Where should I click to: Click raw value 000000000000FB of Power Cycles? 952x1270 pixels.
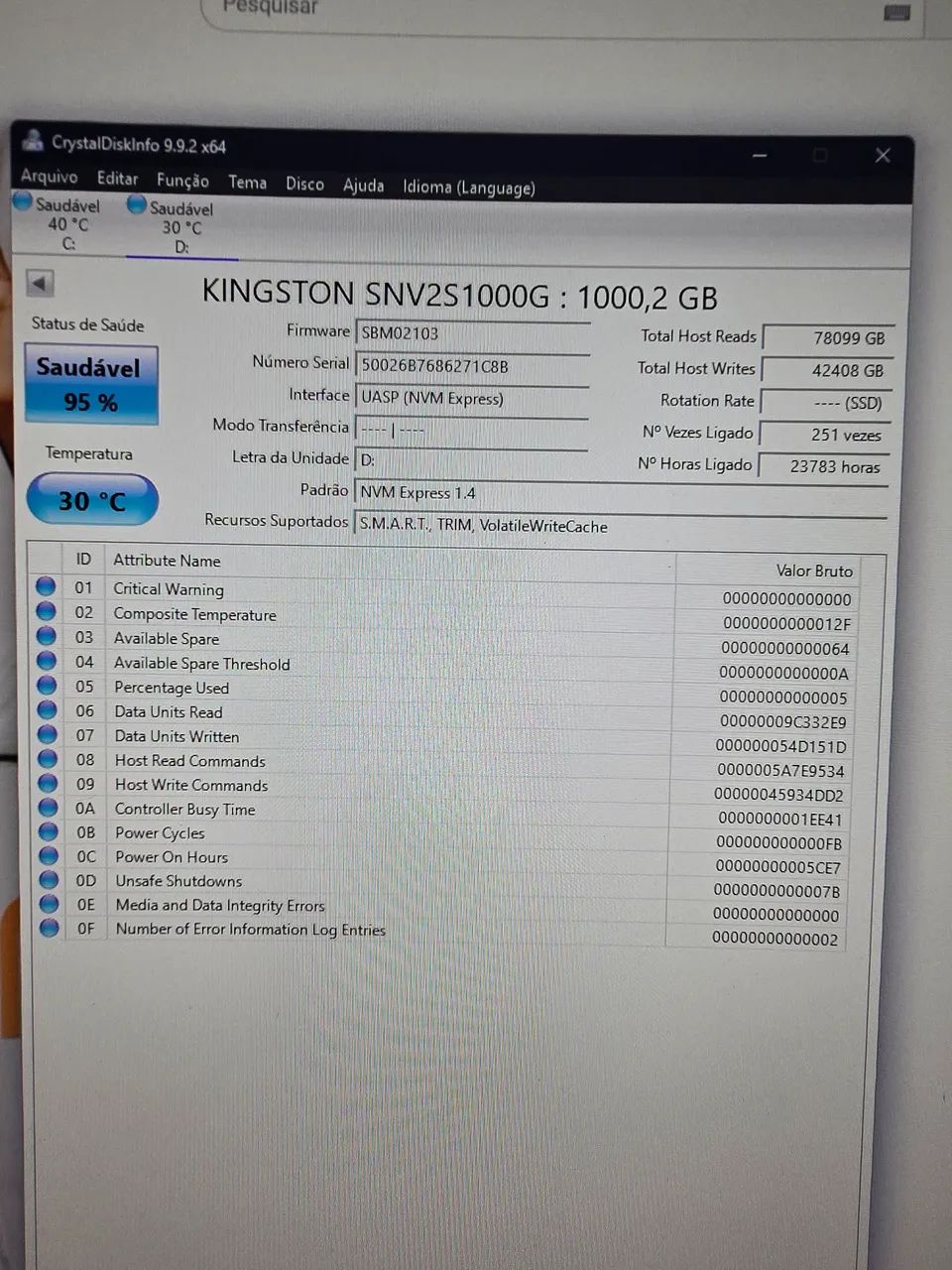(779, 843)
